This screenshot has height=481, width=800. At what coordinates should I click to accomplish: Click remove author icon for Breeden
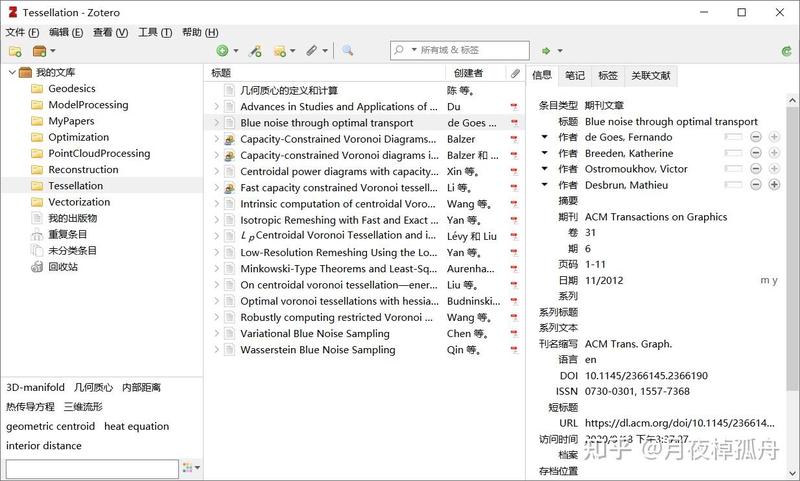(756, 153)
